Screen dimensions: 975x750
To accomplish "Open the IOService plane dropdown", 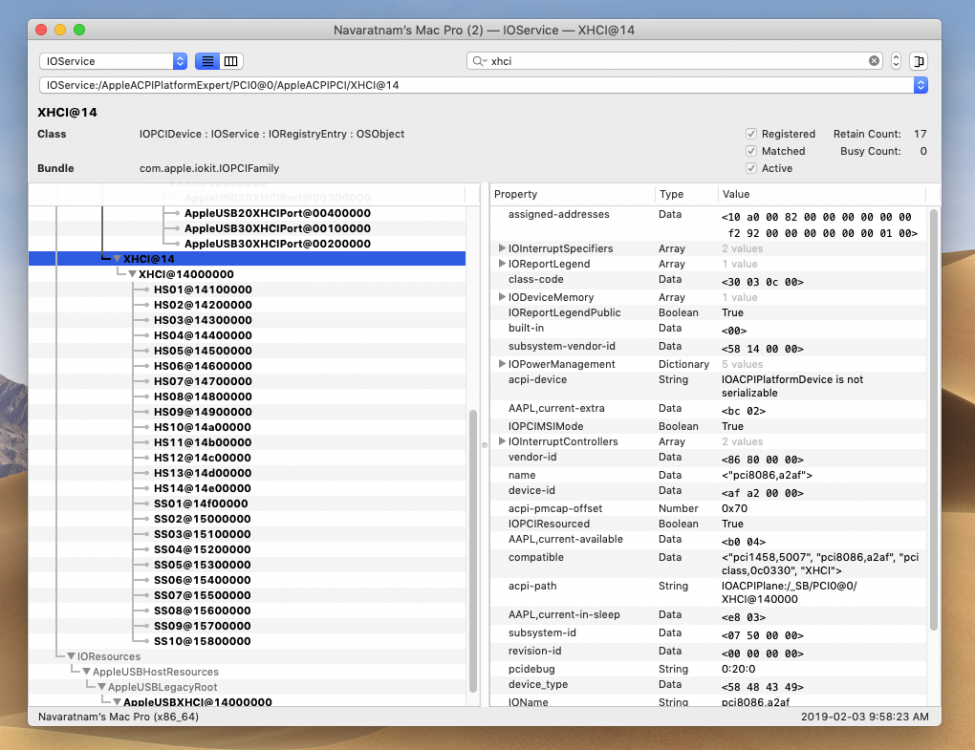I will (x=113, y=61).
